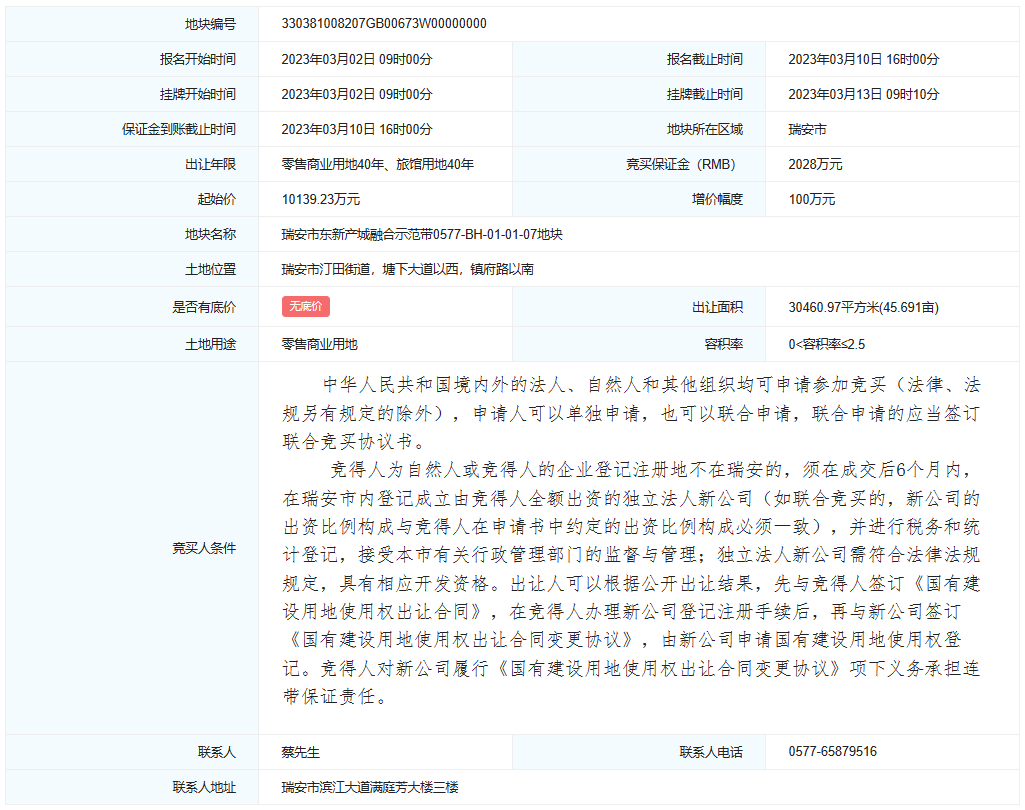The width and height of the screenshot is (1025, 810).
Task: Select the starting price 10139.23万元
Action: point(321,199)
